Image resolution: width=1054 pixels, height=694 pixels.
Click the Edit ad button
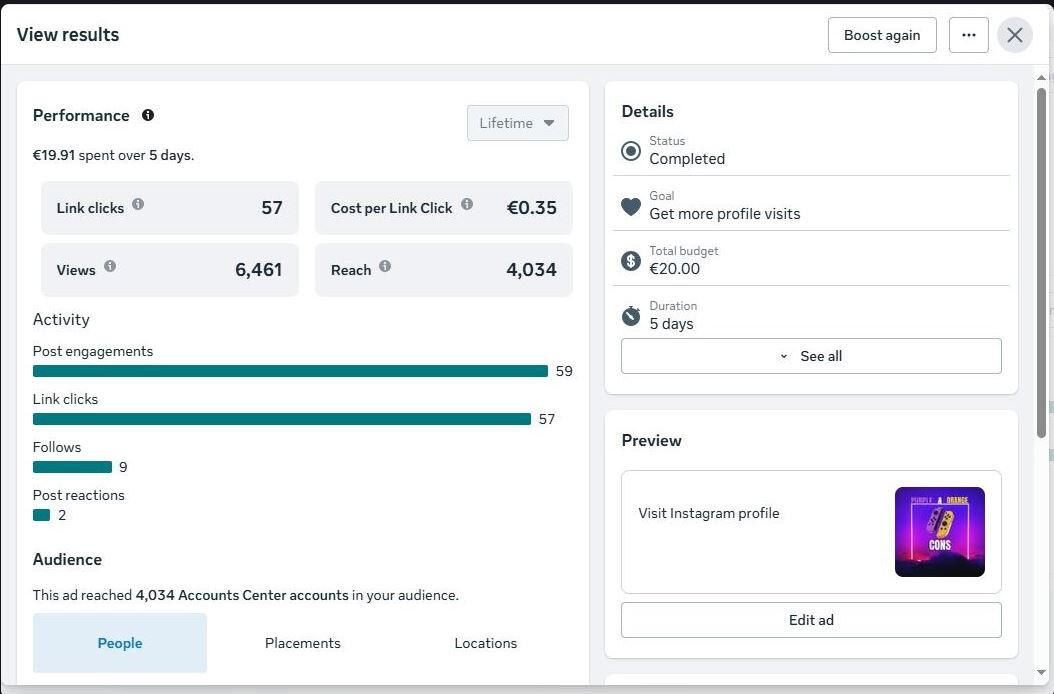811,620
